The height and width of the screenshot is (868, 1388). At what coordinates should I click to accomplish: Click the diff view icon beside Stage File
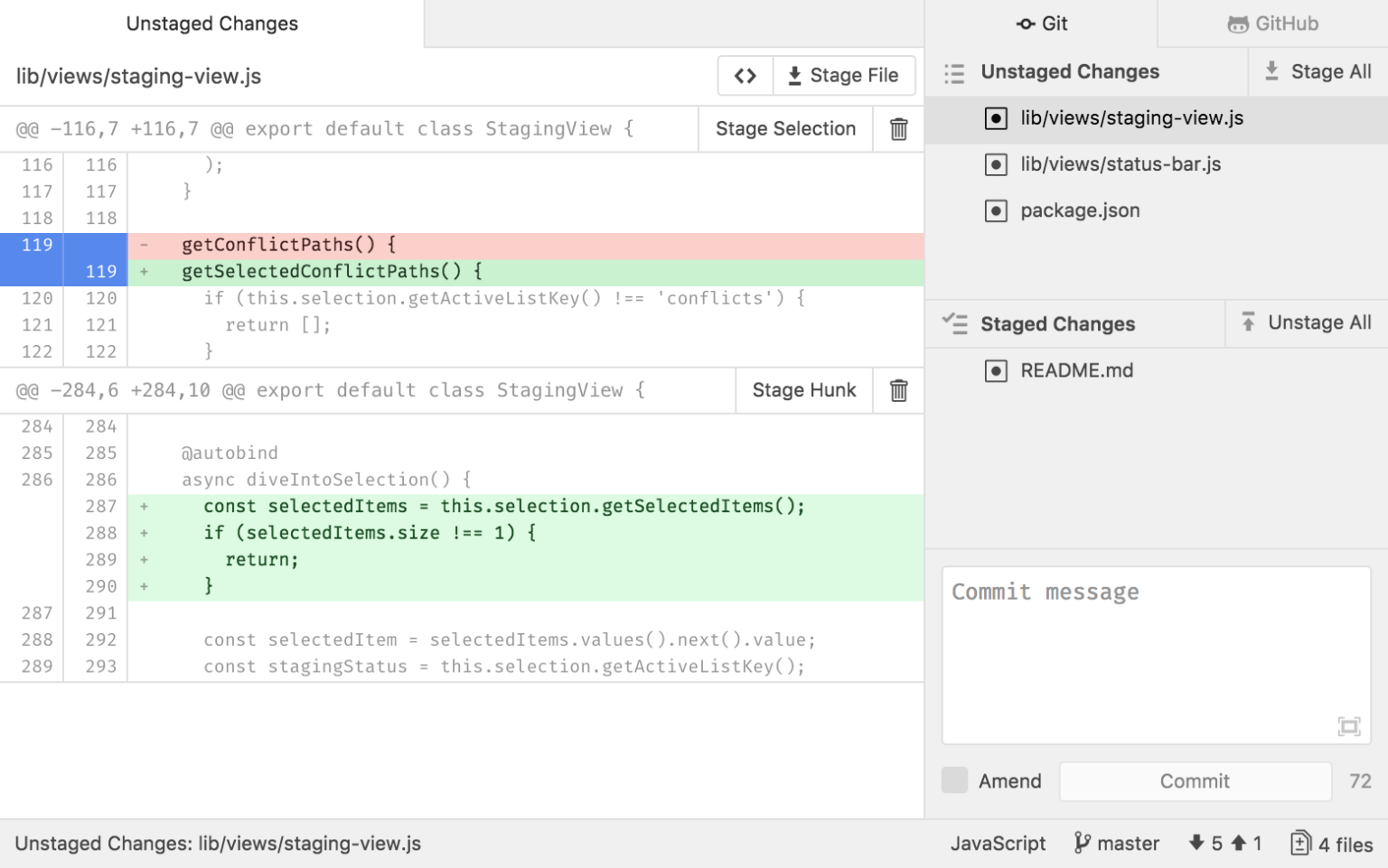coord(745,75)
